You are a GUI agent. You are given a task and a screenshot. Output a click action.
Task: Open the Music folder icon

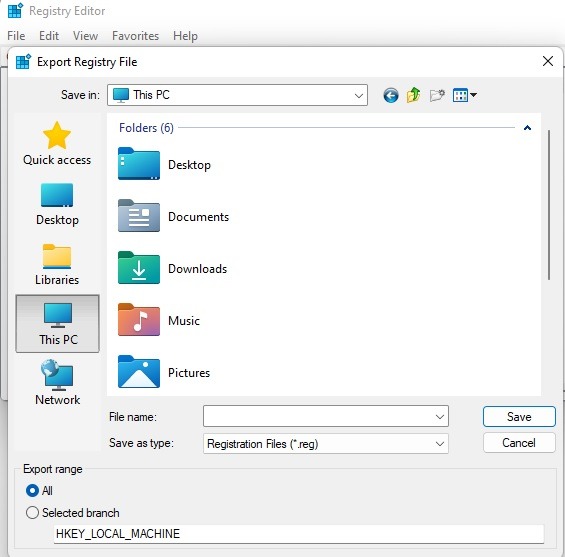click(139, 320)
